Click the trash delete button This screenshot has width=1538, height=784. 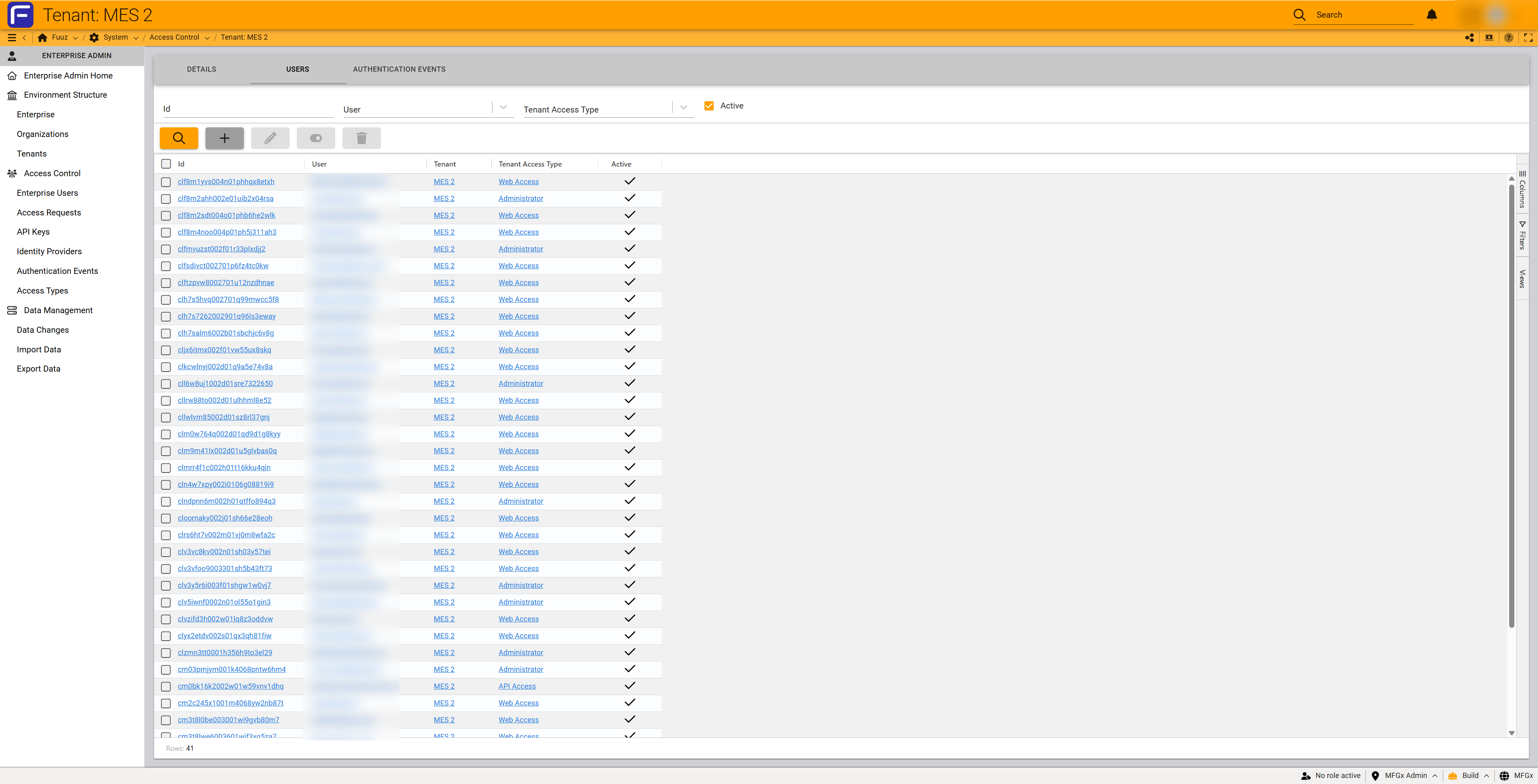[x=361, y=138]
